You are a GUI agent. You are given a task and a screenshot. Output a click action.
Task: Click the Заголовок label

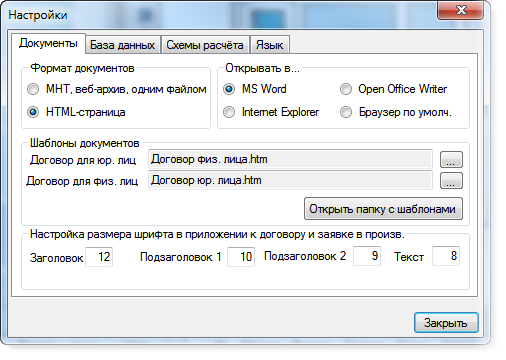(x=56, y=258)
